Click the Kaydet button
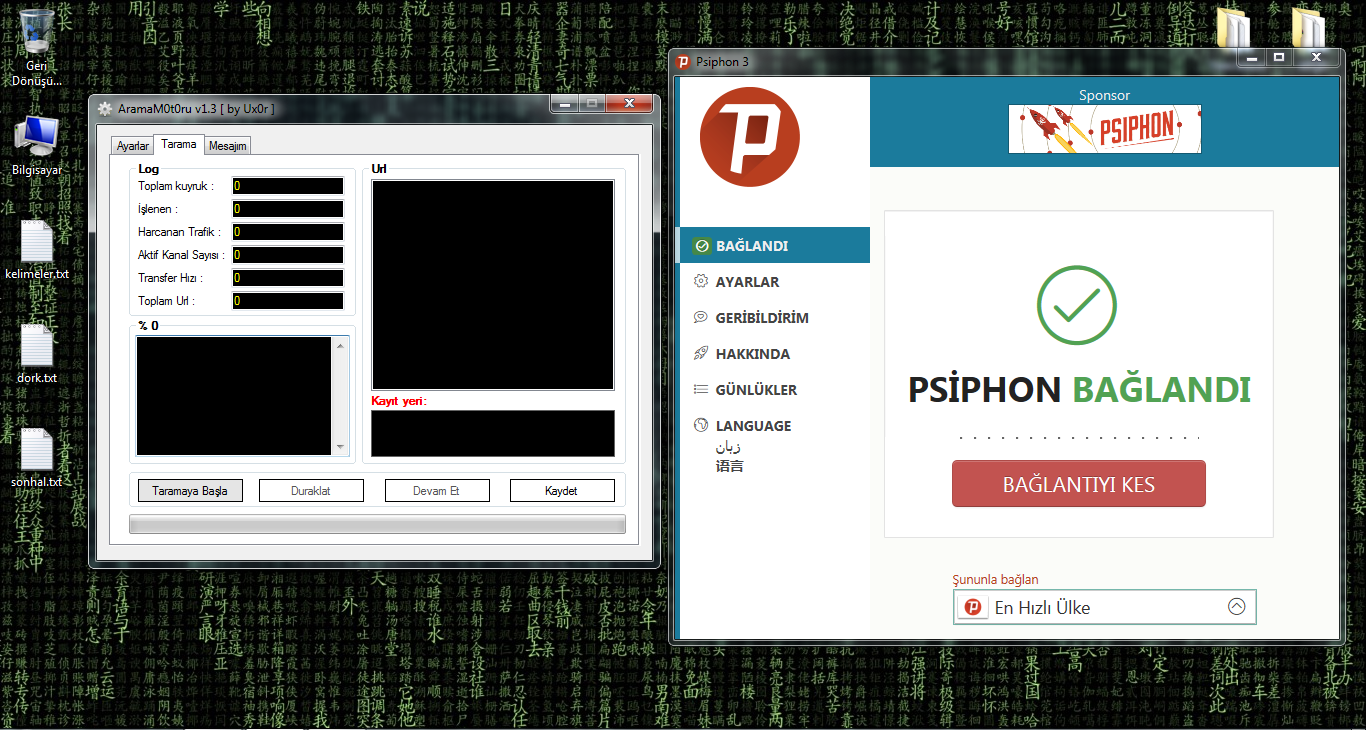 pos(562,491)
